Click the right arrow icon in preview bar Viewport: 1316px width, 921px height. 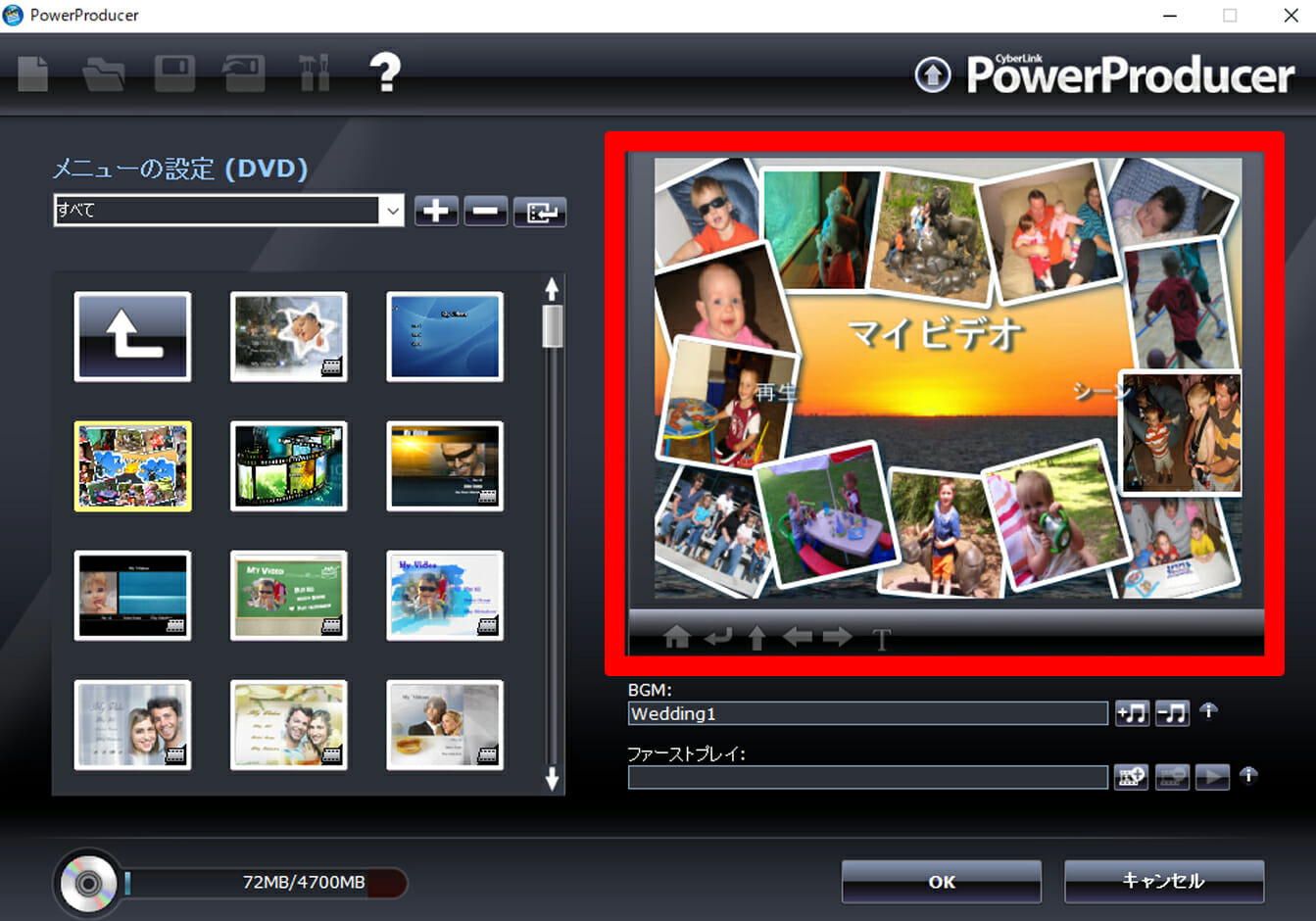pyautogui.click(x=838, y=638)
